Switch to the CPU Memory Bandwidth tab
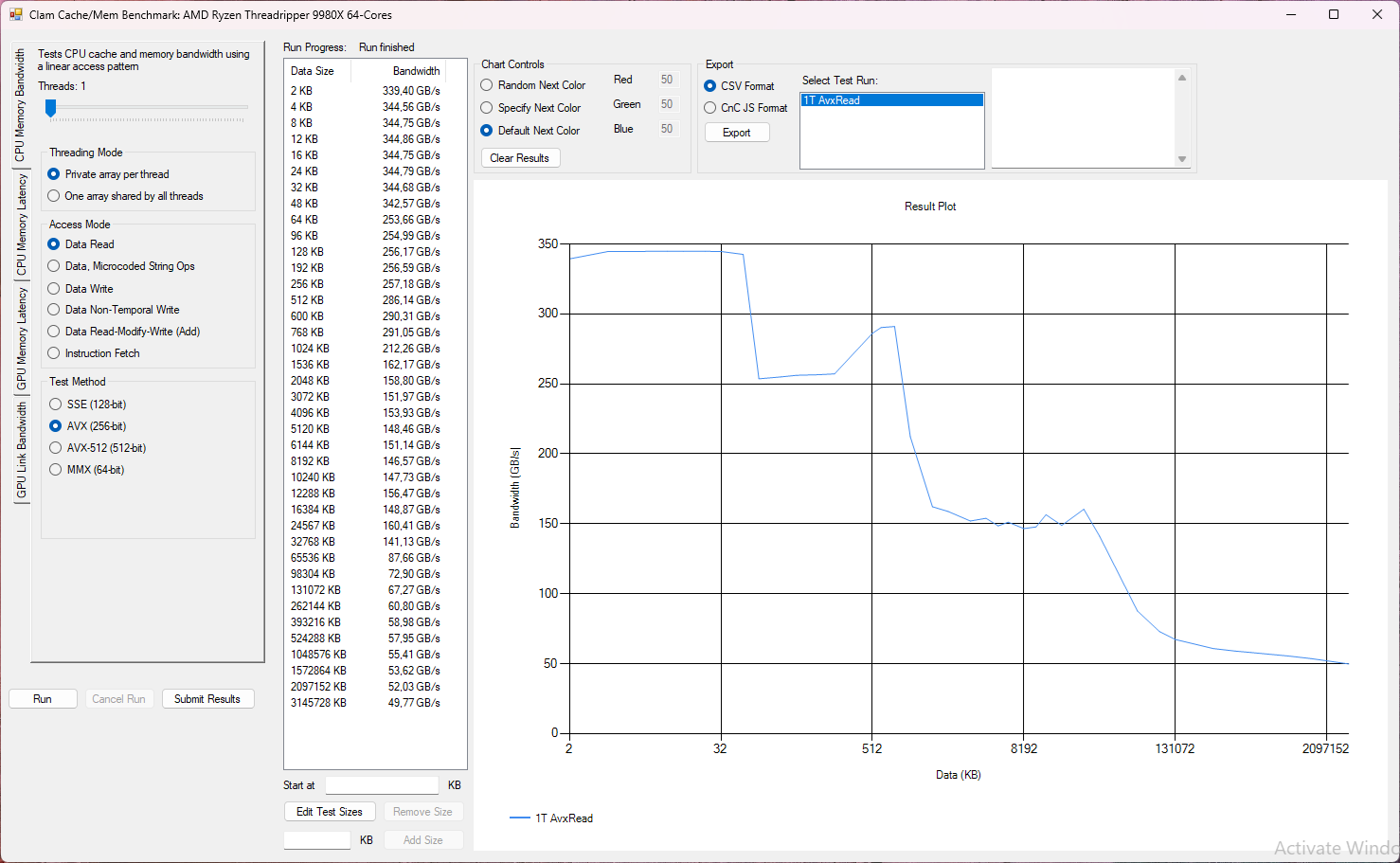This screenshot has height=863, width=1400. point(21,105)
